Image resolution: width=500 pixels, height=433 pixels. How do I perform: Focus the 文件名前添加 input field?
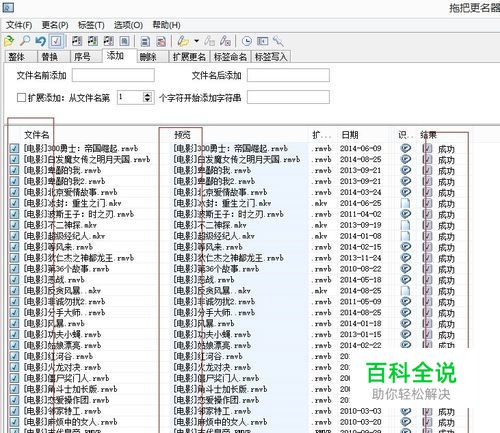click(x=113, y=75)
